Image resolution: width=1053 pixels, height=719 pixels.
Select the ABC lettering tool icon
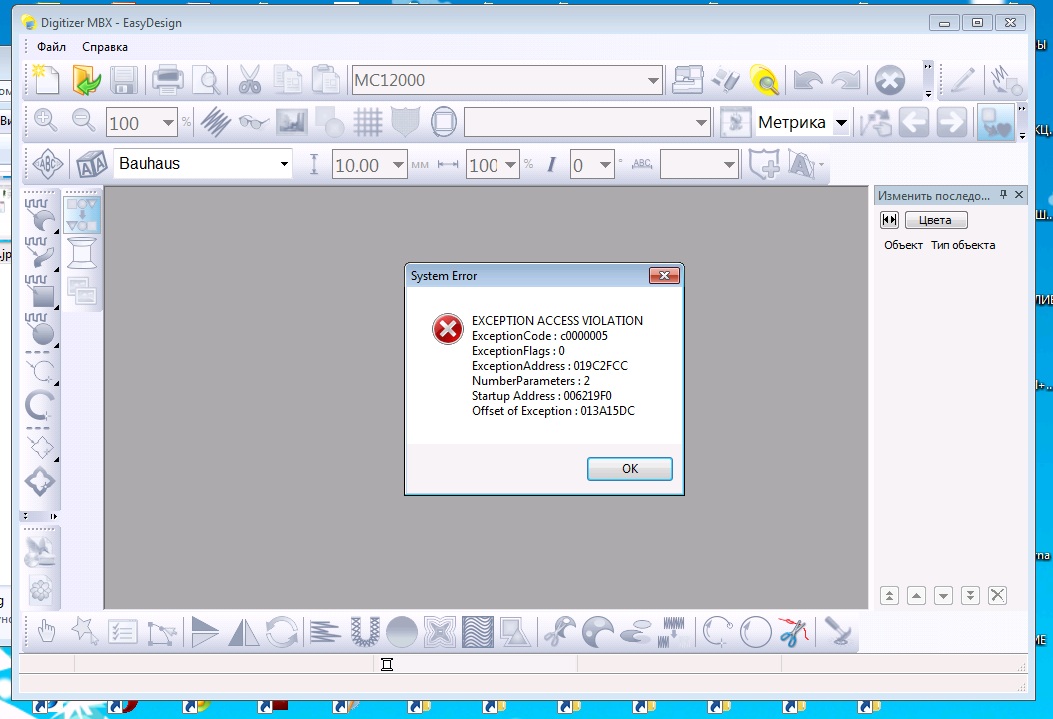point(47,164)
